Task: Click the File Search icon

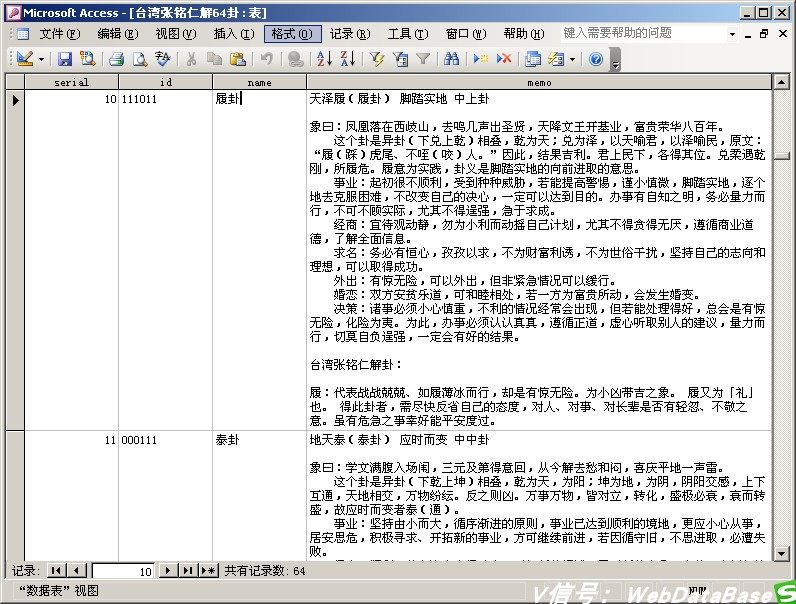Action: (87, 59)
